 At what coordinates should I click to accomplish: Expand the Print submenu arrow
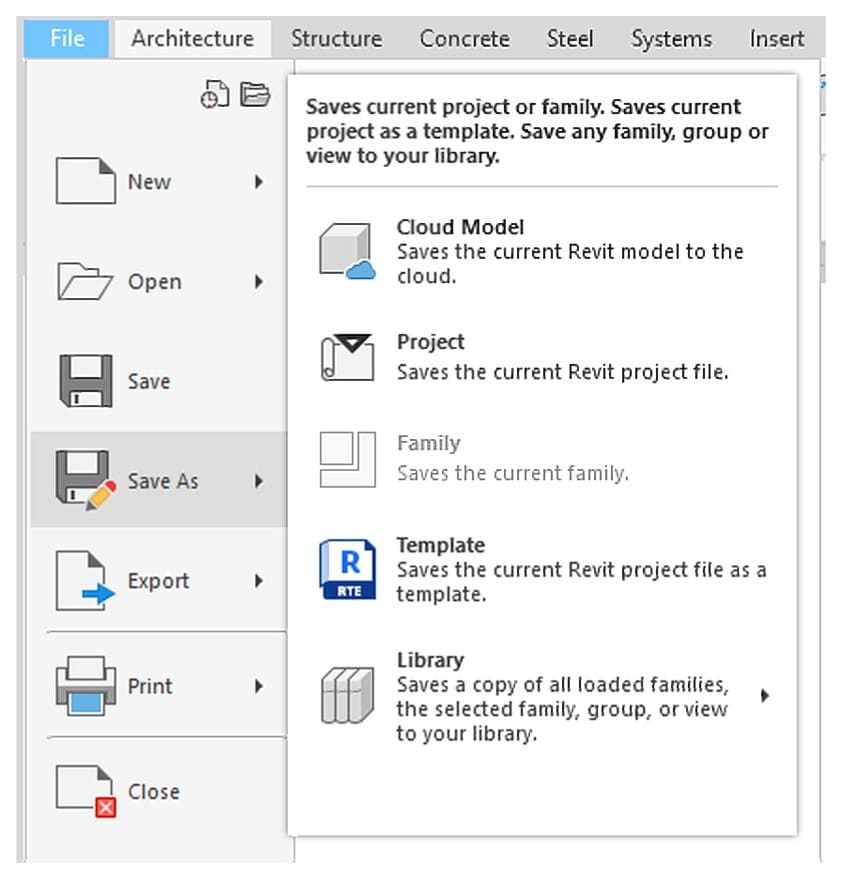(258, 686)
